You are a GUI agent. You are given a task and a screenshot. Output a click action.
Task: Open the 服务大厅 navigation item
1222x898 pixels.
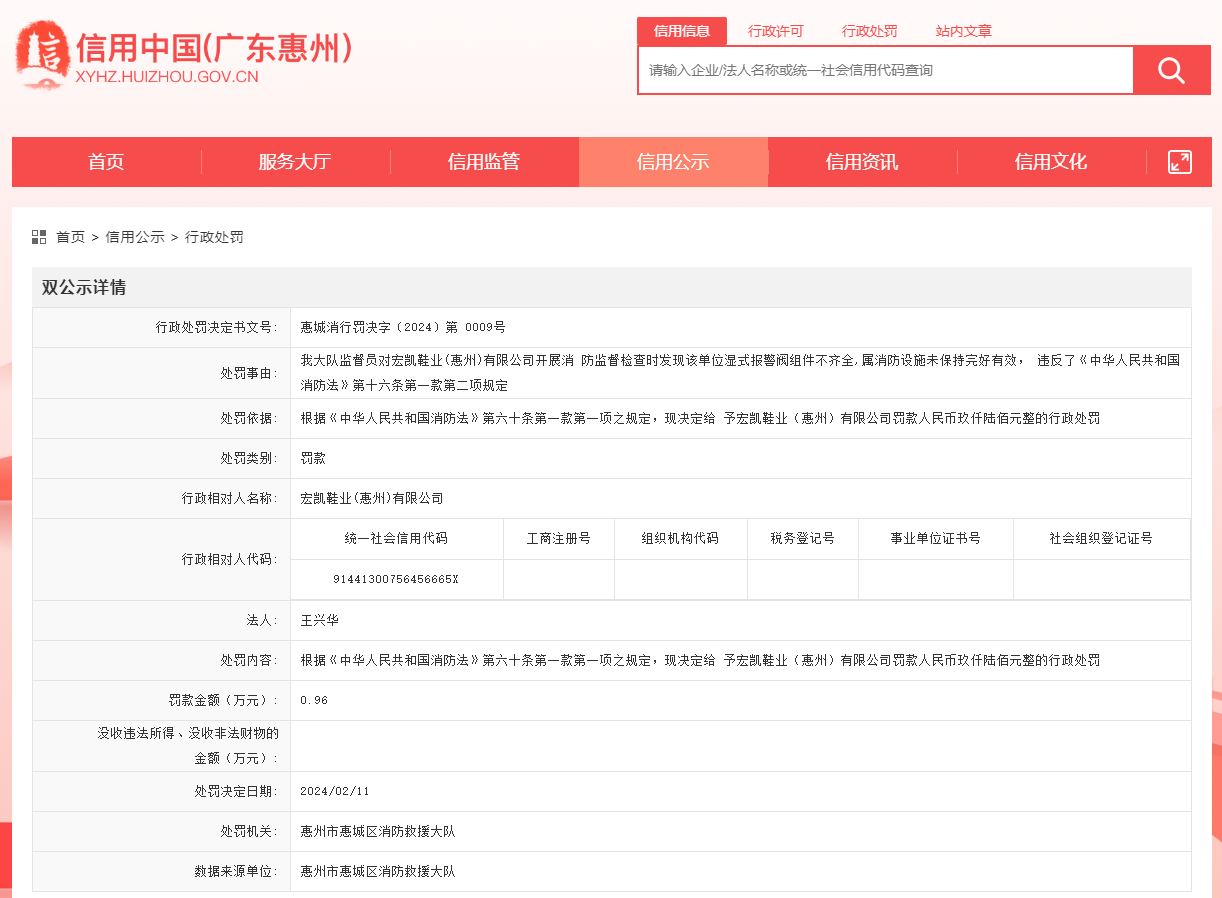tap(295, 162)
